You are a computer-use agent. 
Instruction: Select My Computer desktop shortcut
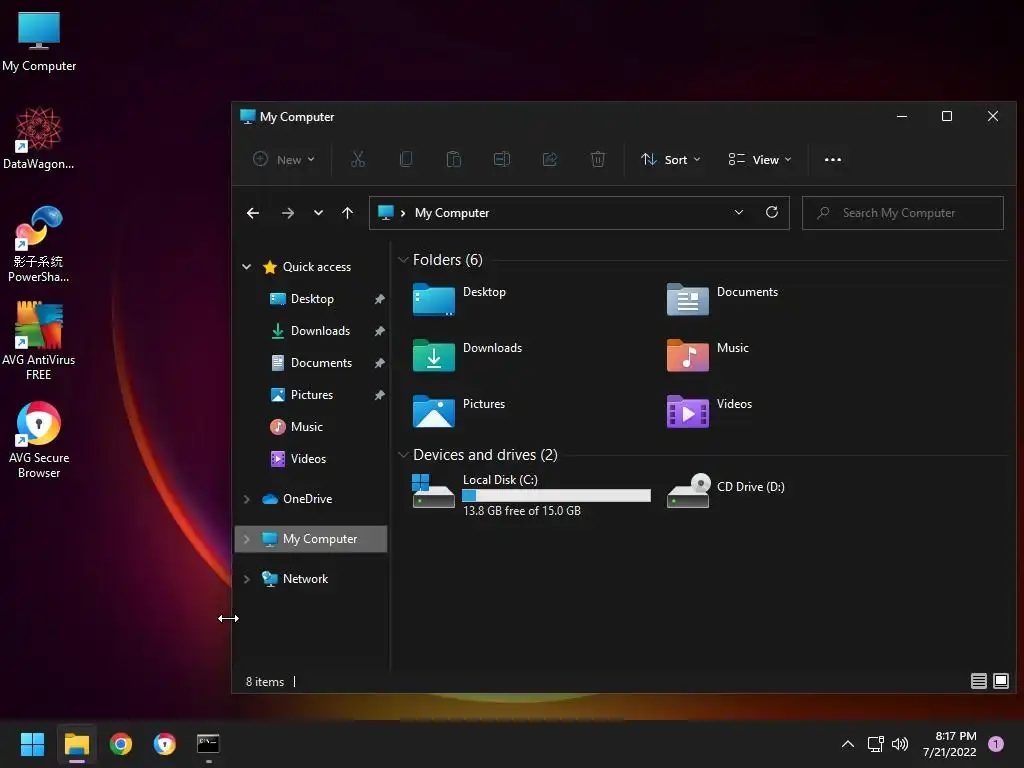39,42
